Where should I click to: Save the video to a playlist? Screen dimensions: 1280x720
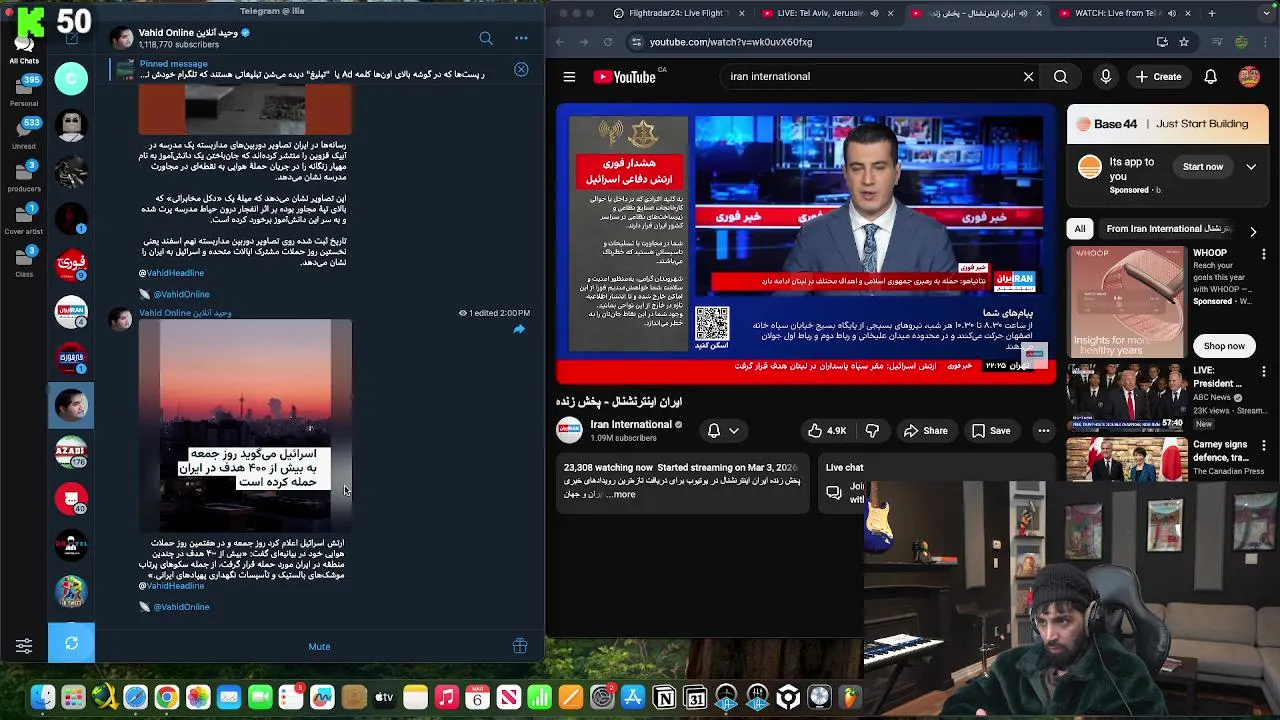pyautogui.click(x=991, y=431)
